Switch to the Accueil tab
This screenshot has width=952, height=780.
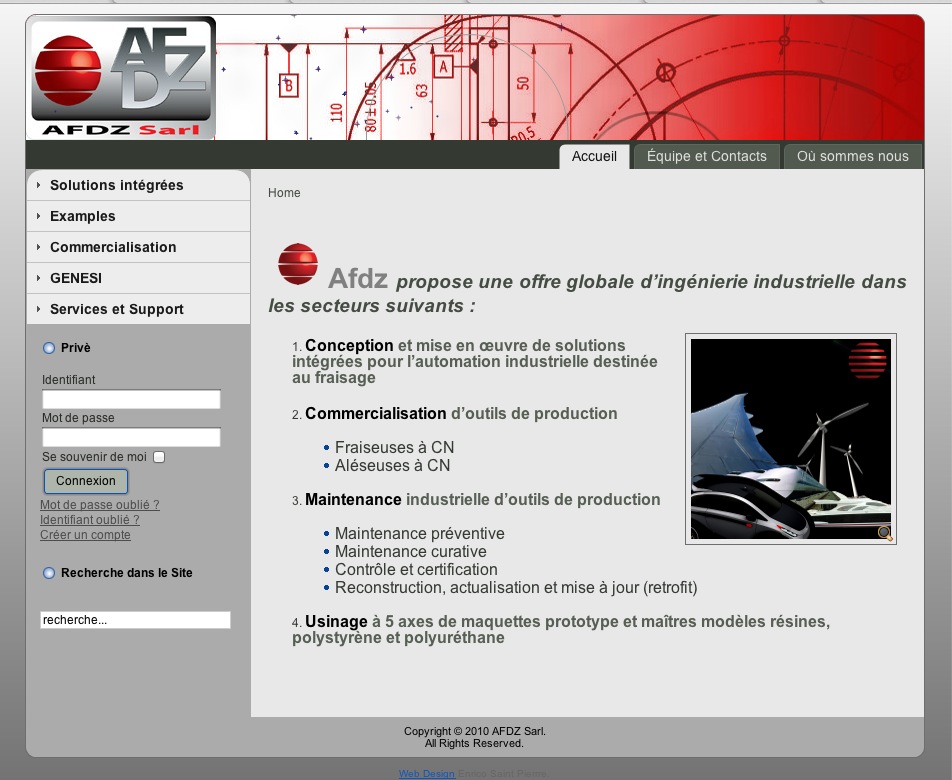[594, 156]
